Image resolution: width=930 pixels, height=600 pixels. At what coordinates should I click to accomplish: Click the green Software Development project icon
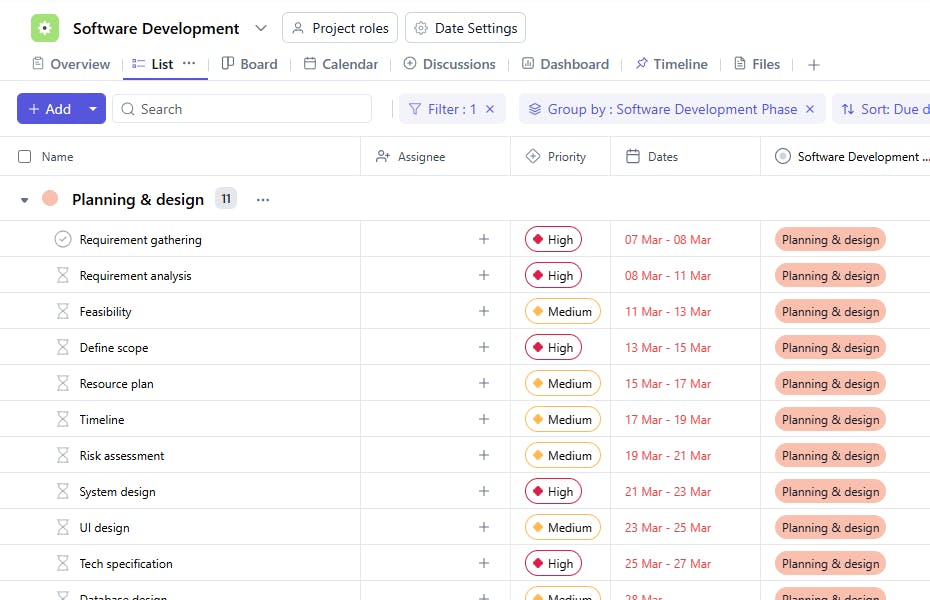tap(45, 28)
